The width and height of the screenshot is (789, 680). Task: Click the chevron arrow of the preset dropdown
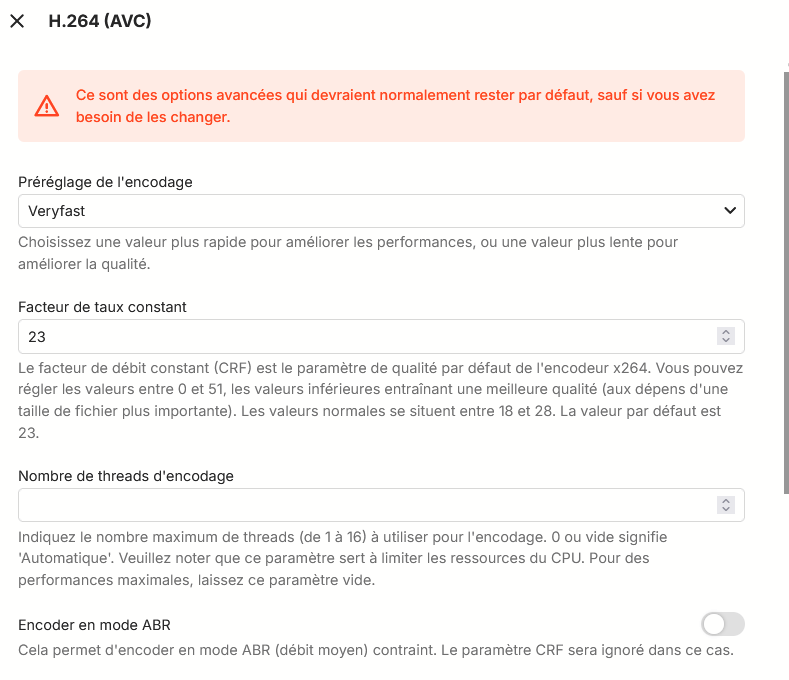click(729, 211)
